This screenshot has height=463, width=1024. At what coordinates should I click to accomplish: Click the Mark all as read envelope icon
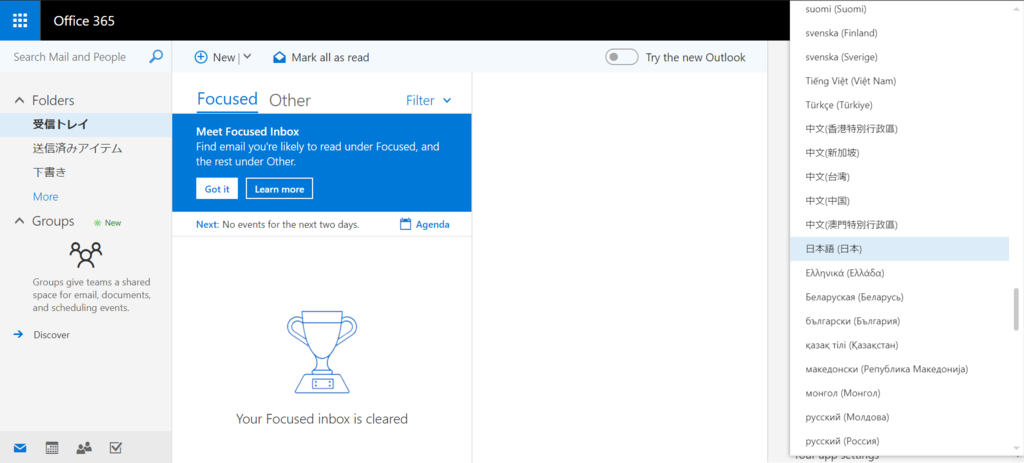tap(280, 57)
